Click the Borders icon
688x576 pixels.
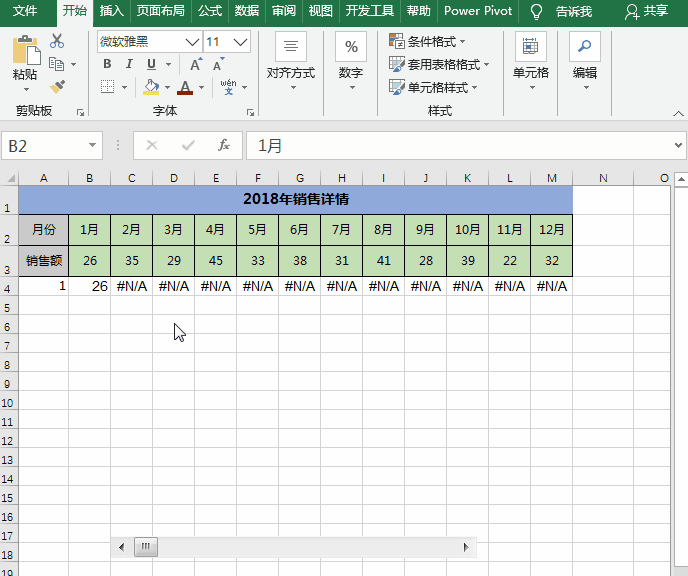(x=108, y=87)
